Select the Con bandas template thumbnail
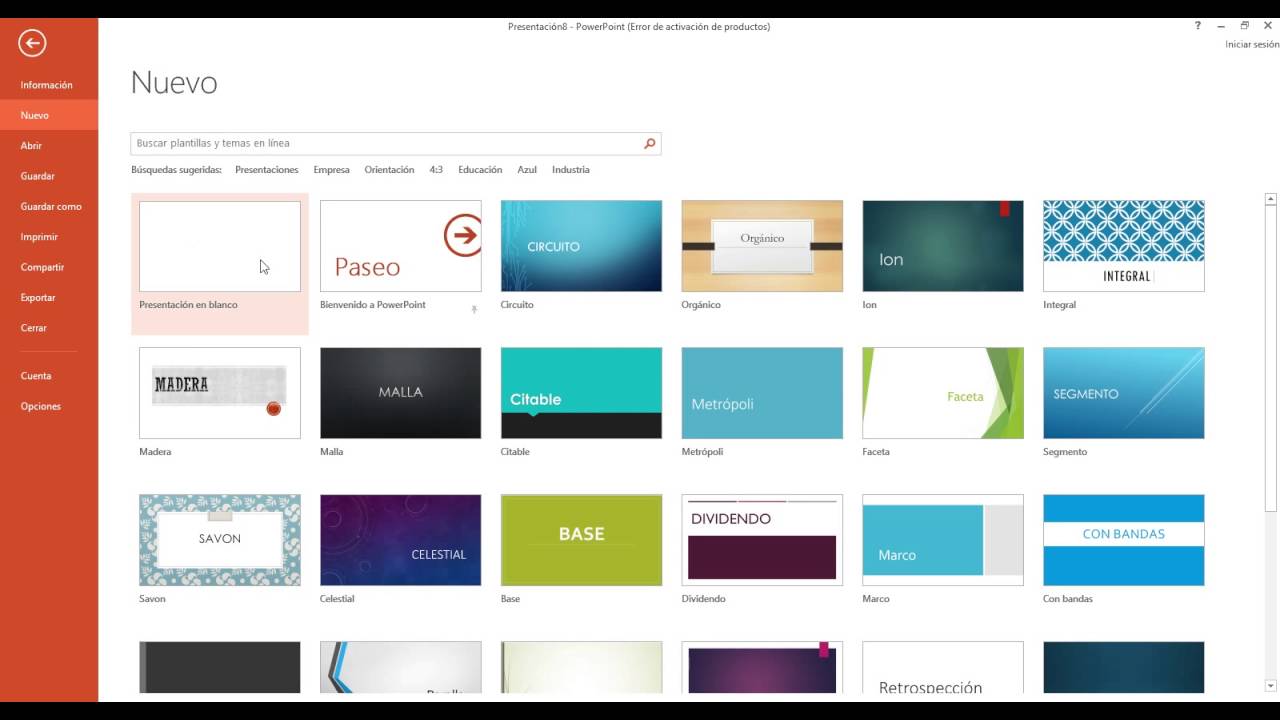This screenshot has width=1280, height=720. tap(1124, 540)
